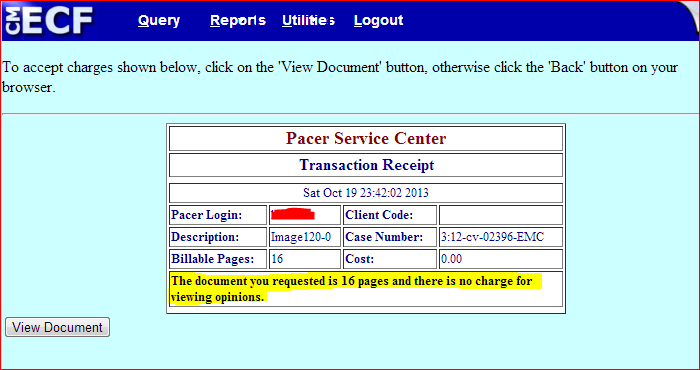Open the Query menu

coord(159,21)
